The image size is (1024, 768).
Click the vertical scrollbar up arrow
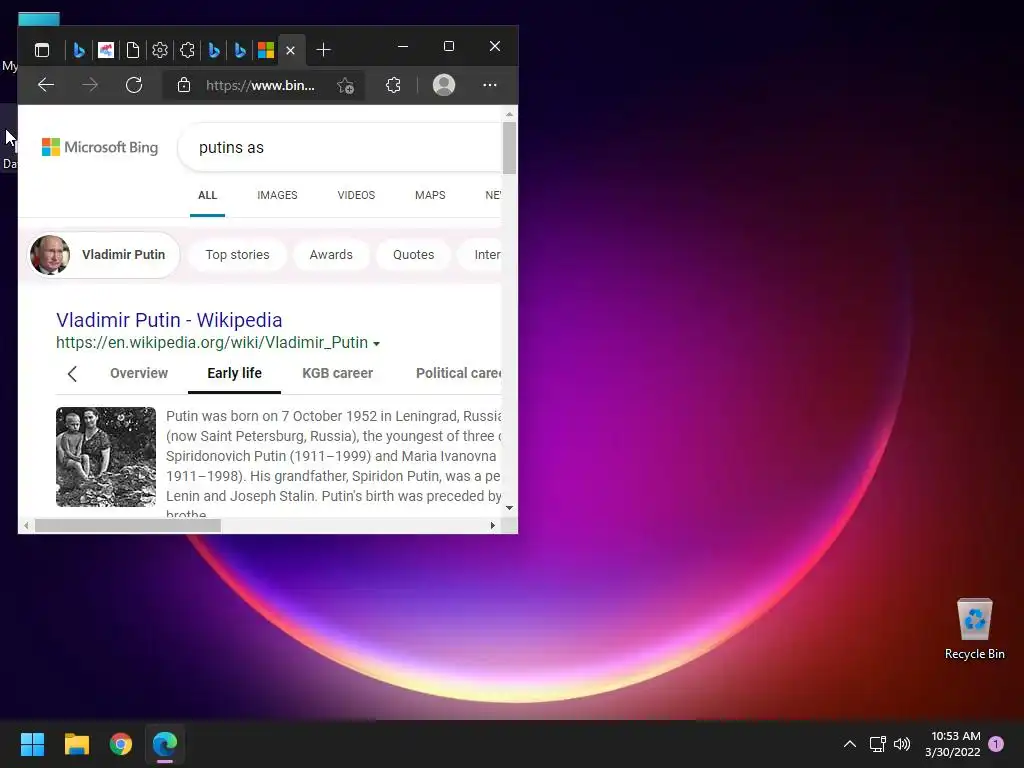509,114
